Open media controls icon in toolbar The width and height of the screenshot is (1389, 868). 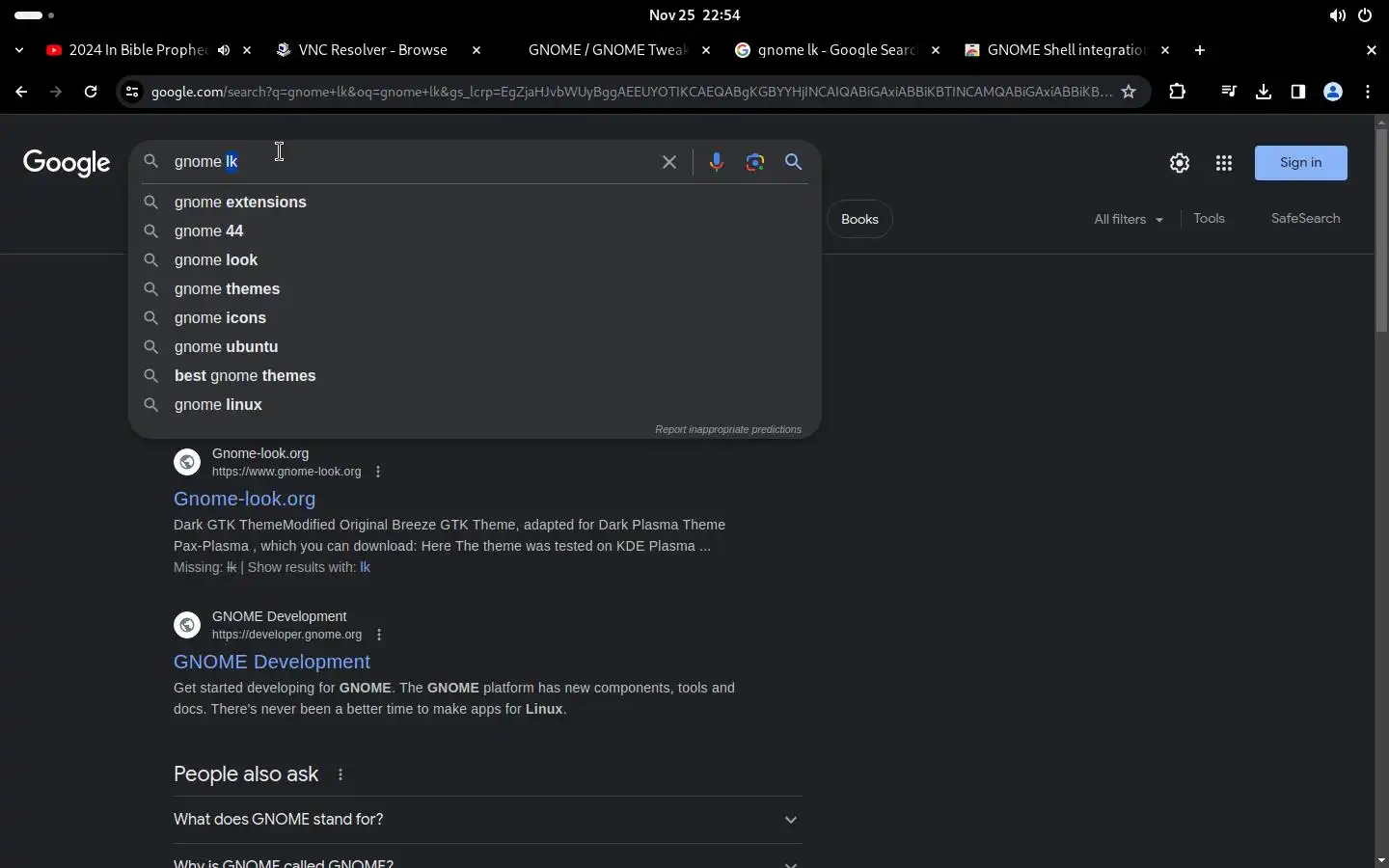coord(1229,92)
